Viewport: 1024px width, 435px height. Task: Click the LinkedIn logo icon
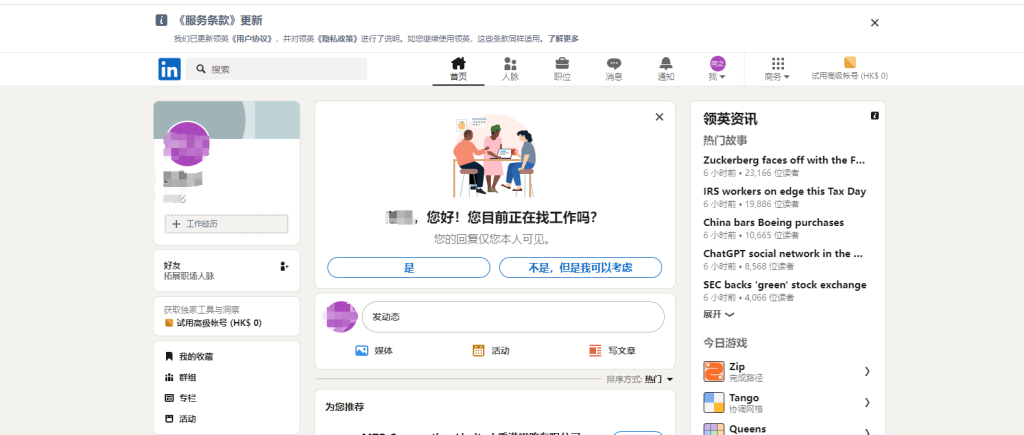[169, 69]
